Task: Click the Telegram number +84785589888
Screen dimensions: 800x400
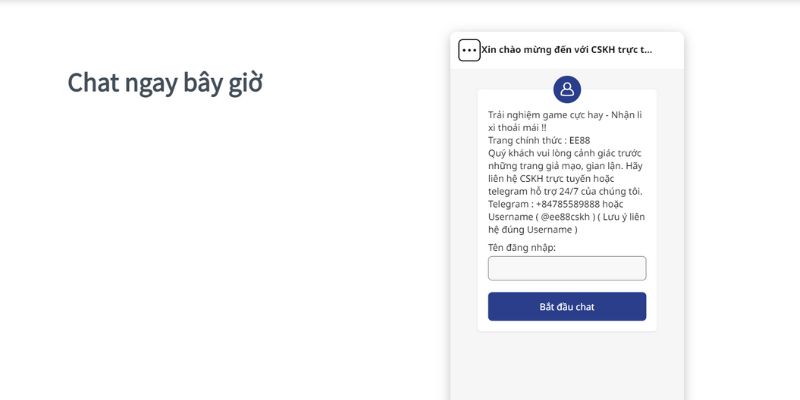Action: tap(568, 204)
